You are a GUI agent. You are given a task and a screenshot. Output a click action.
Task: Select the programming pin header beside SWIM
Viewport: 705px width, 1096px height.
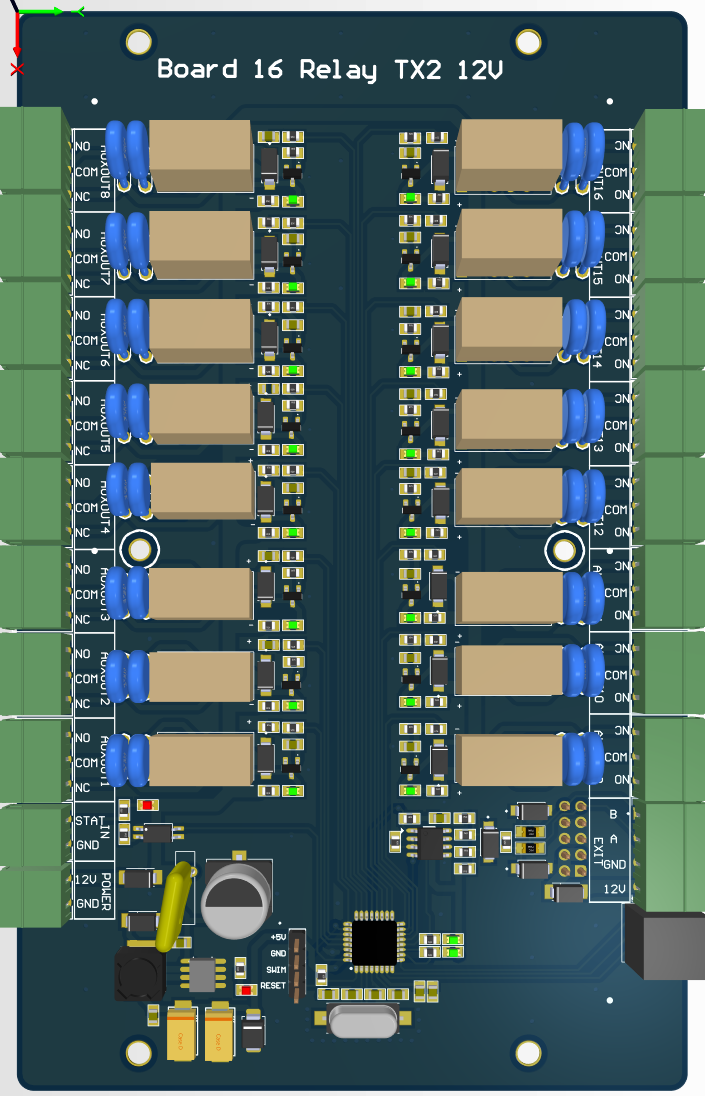297,964
